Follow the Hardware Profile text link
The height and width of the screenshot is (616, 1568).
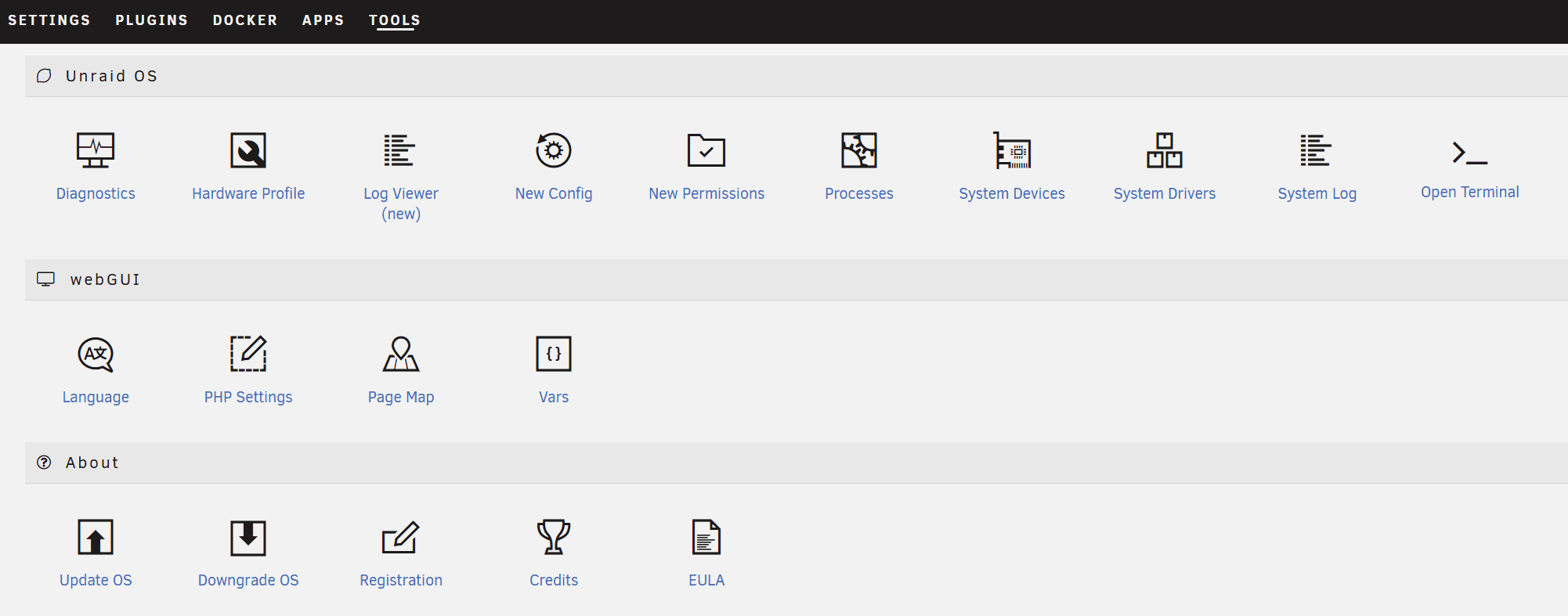248,193
